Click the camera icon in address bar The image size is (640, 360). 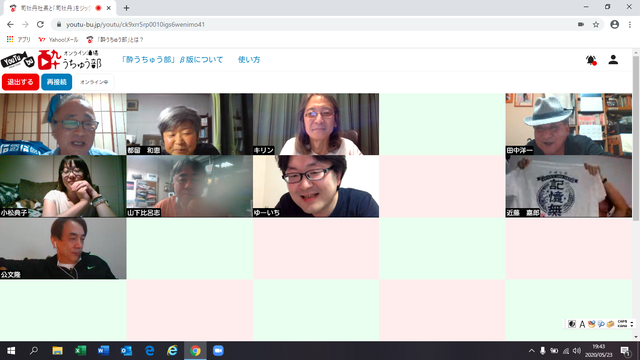click(x=581, y=24)
